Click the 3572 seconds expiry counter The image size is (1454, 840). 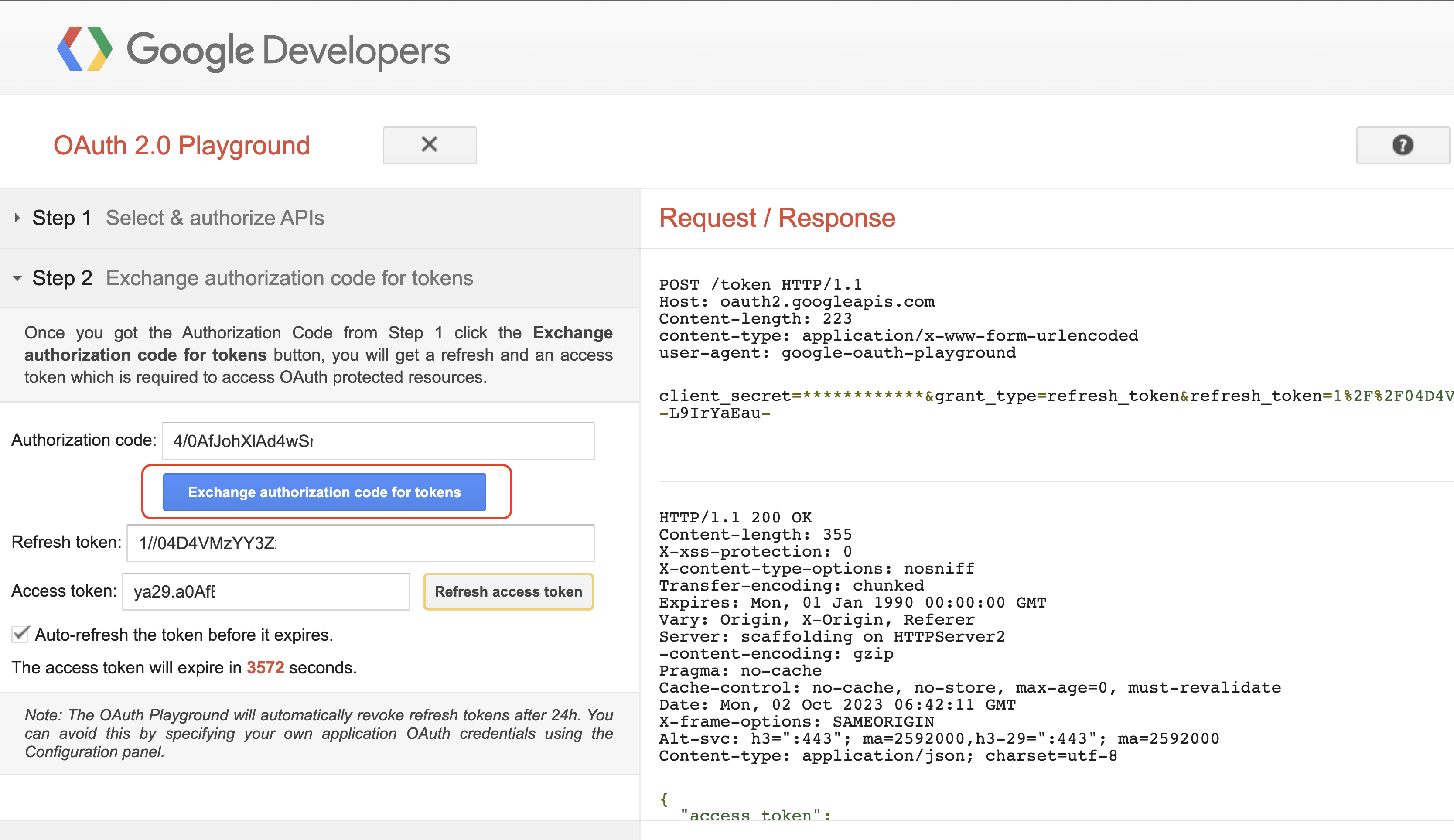[x=265, y=667]
